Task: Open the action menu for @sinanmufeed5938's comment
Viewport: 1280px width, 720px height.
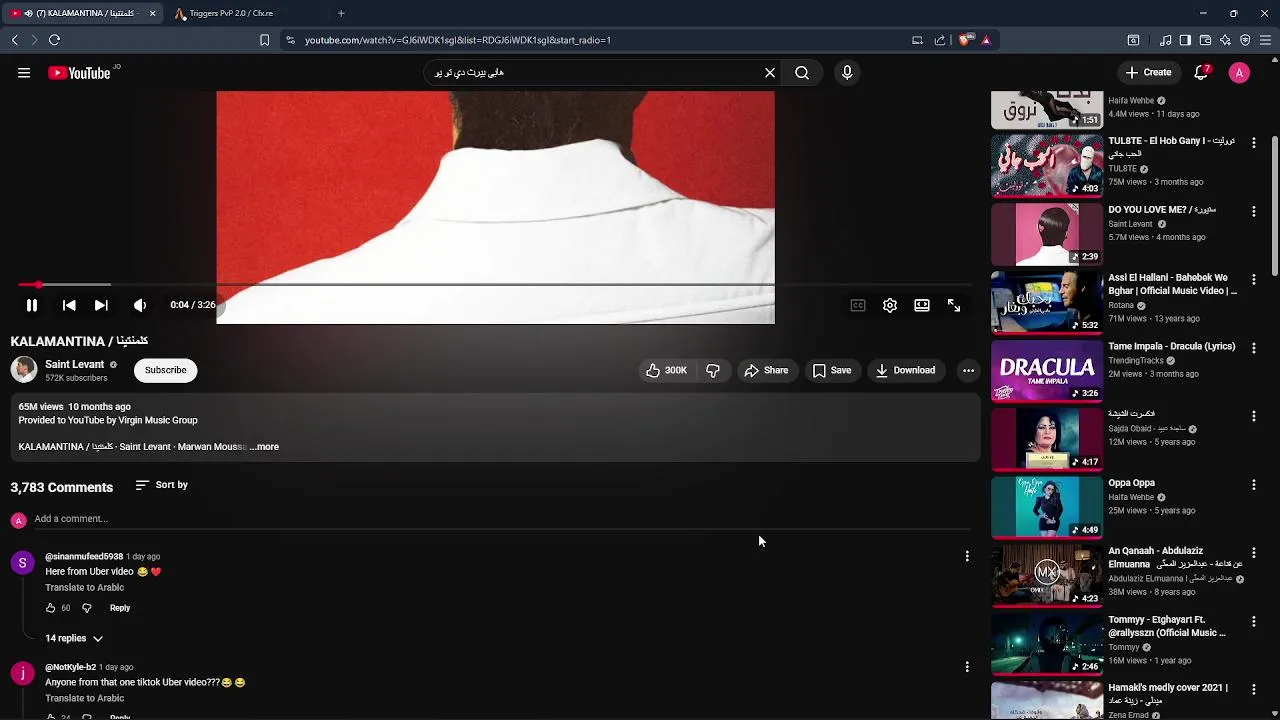Action: tap(967, 556)
